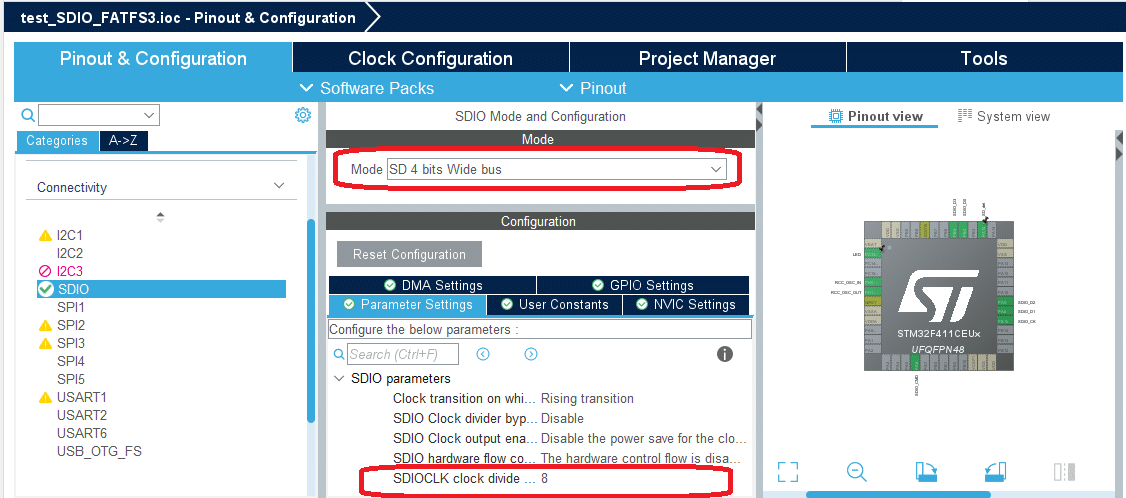Show parameter information icon
This screenshot has height=498, width=1126.
point(725,354)
